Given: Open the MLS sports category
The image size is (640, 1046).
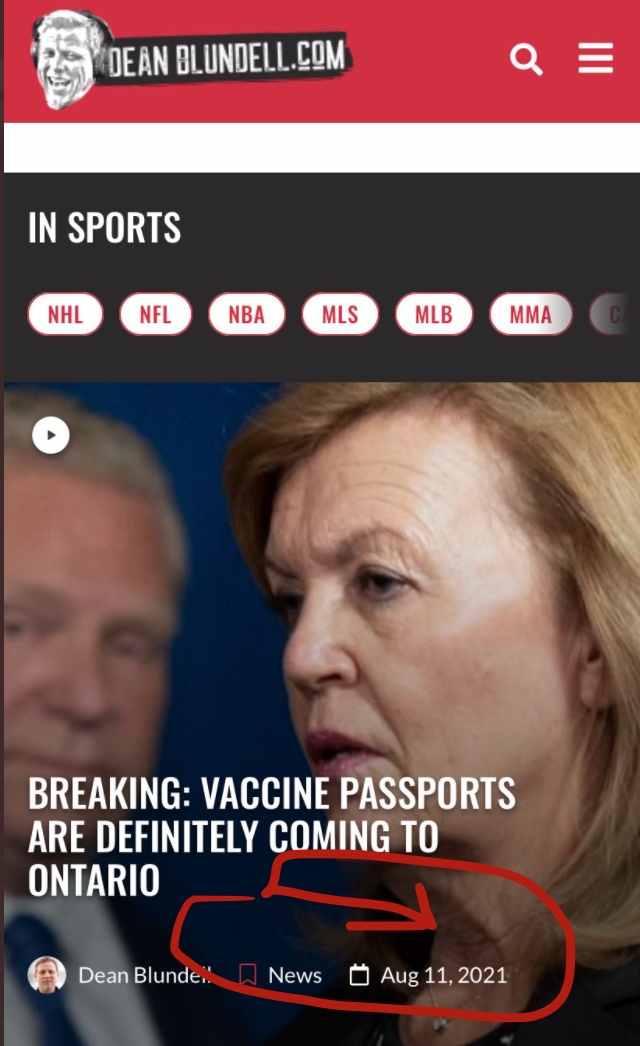Looking at the screenshot, I should (x=340, y=314).
